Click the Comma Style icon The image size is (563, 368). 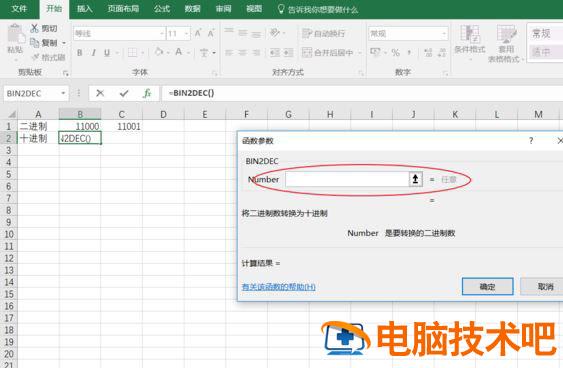click(409, 52)
